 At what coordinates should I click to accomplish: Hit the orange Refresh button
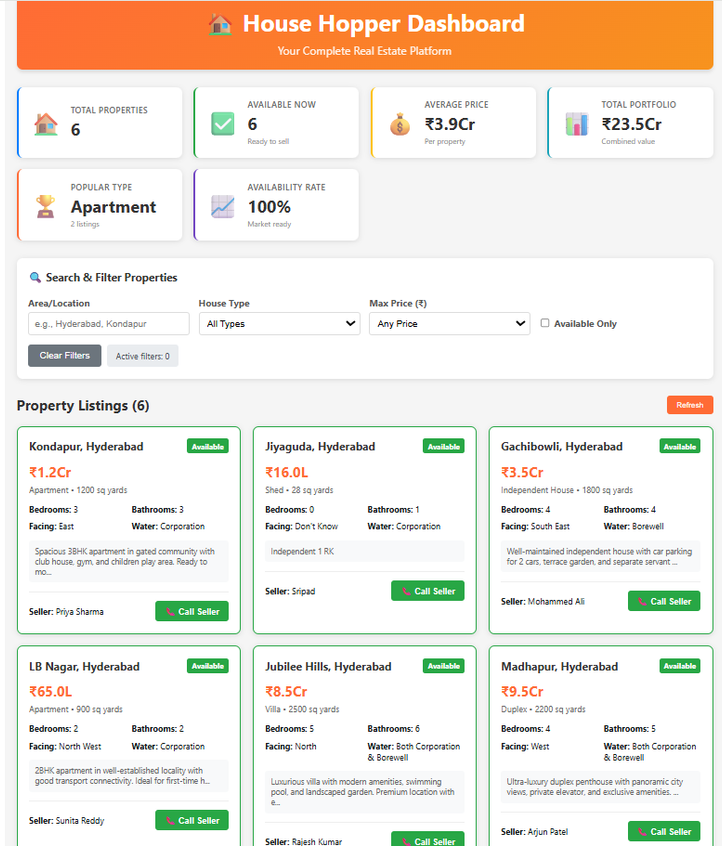[690, 405]
